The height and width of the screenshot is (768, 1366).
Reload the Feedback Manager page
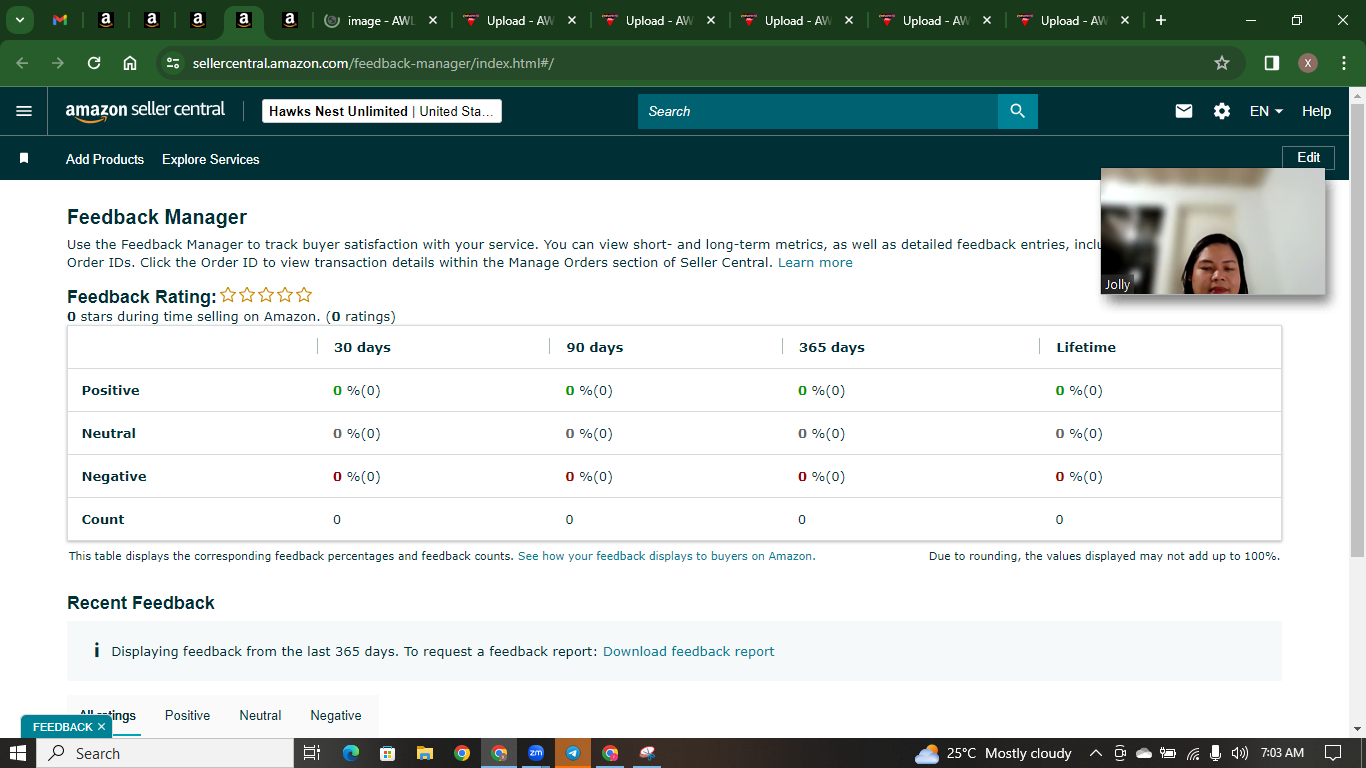94,63
